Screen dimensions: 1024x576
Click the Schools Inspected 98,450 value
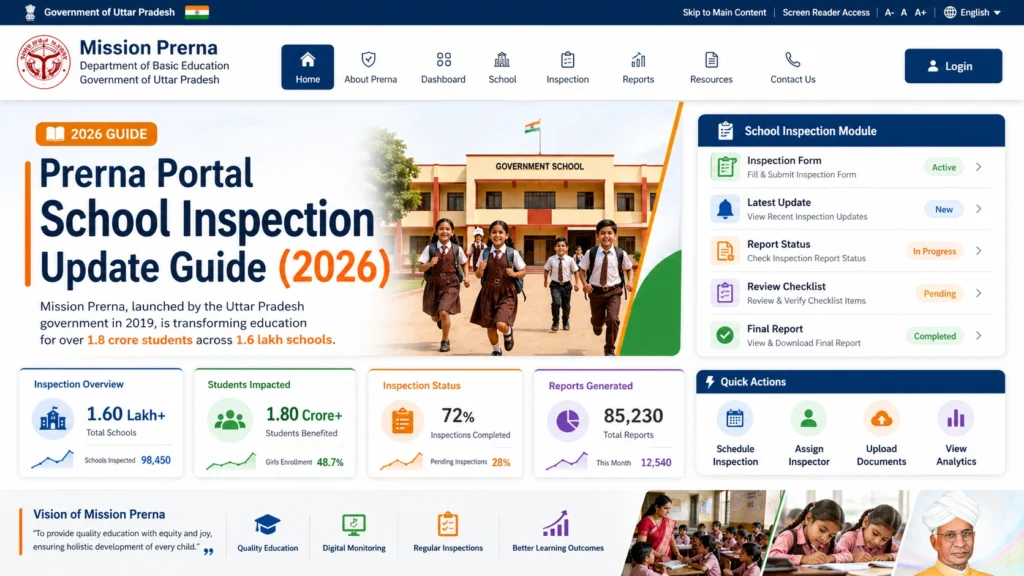[156, 460]
